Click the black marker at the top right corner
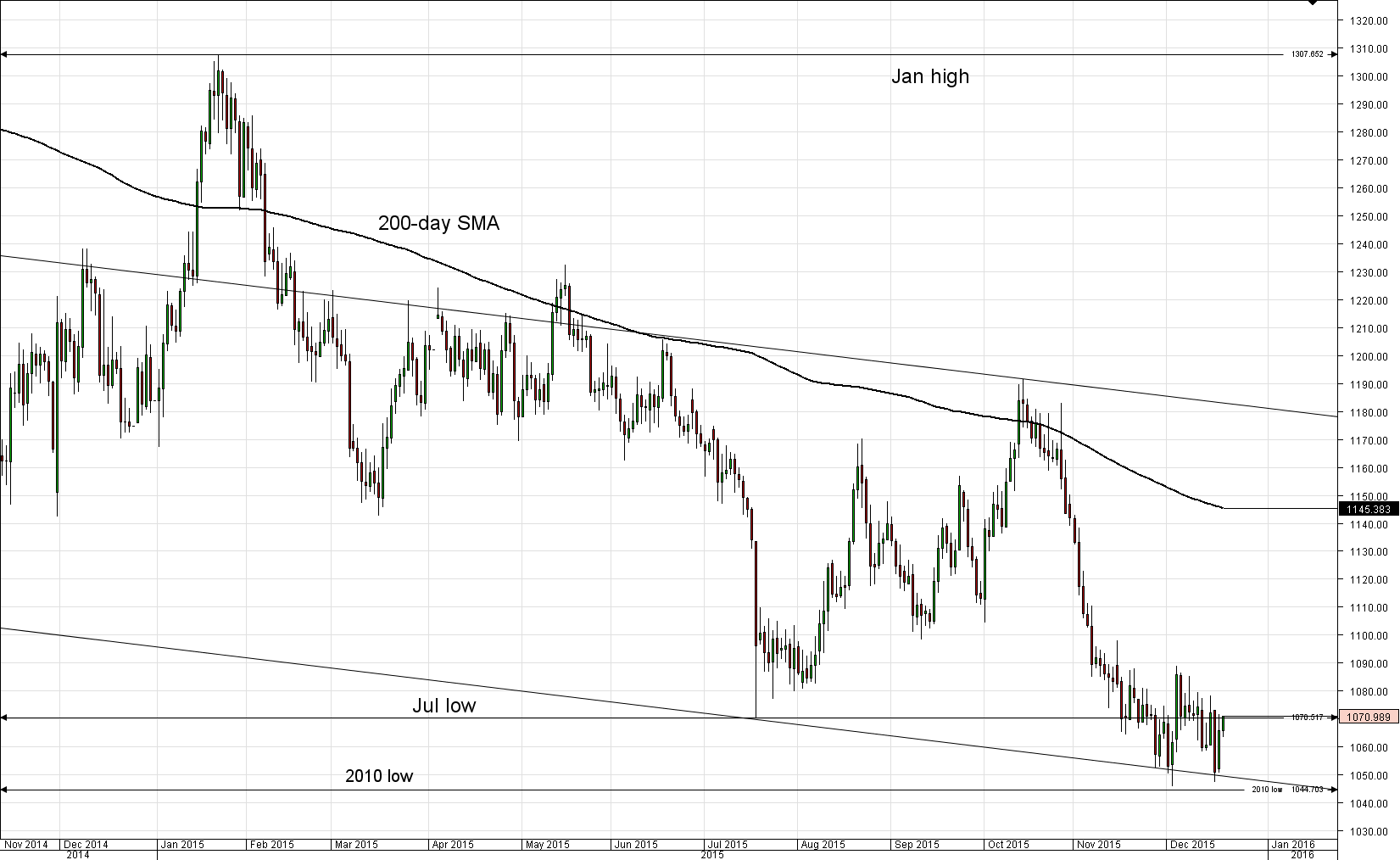 coord(1313,3)
